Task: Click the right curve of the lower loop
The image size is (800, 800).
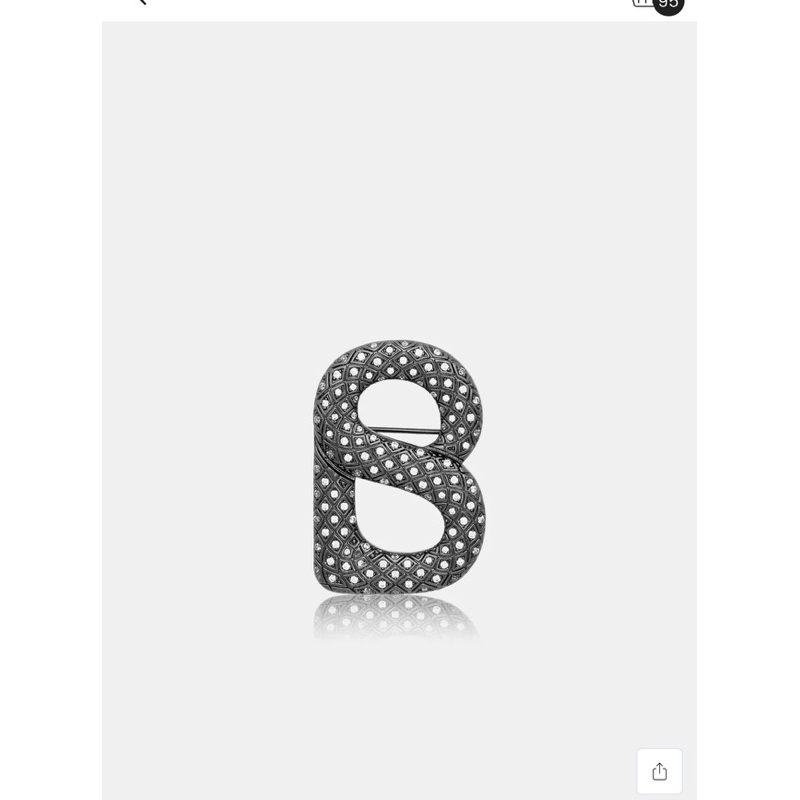Action: point(467,520)
